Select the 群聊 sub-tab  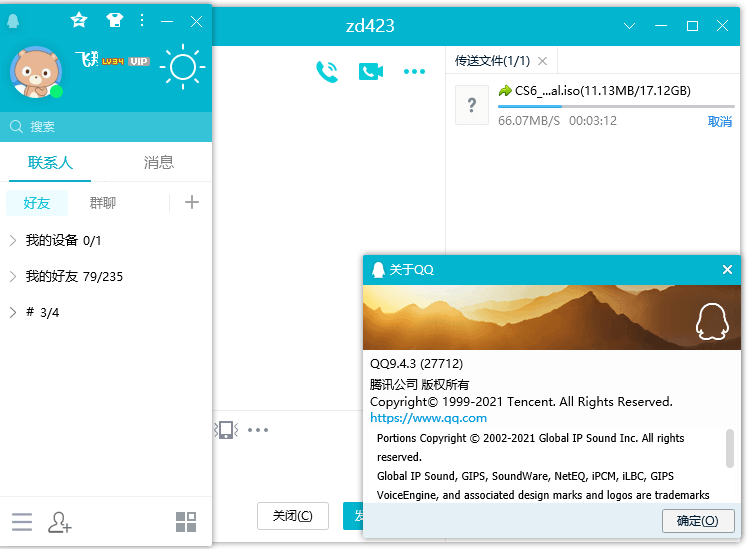103,203
